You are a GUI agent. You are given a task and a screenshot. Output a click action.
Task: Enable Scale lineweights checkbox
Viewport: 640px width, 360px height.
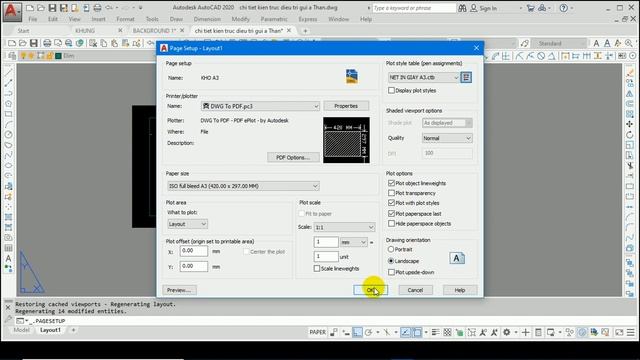point(317,268)
